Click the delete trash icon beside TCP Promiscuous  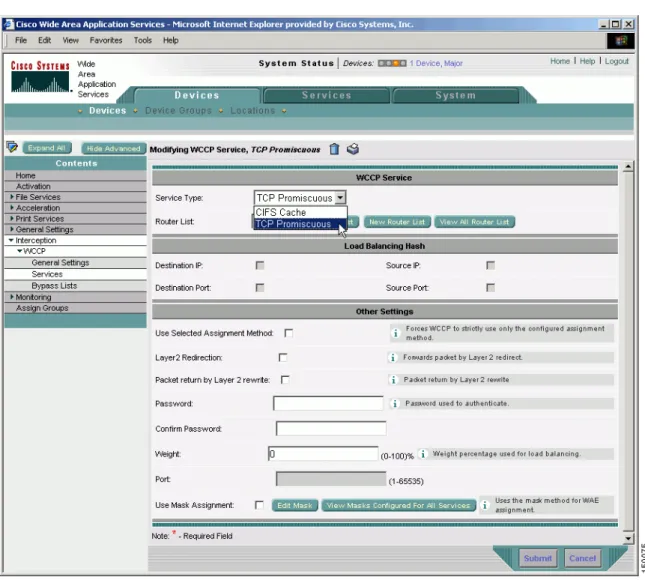tap(334, 149)
